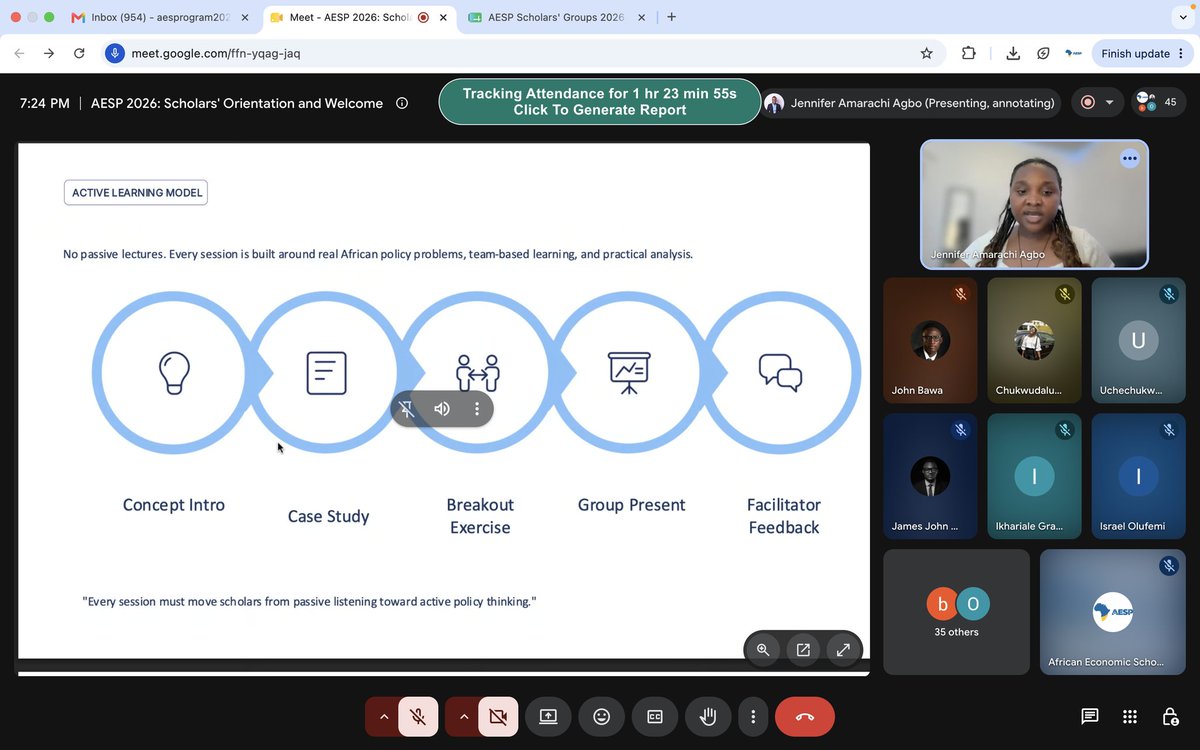1200x750 pixels.
Task: Click the Group Present chart icon
Action: tap(630, 372)
